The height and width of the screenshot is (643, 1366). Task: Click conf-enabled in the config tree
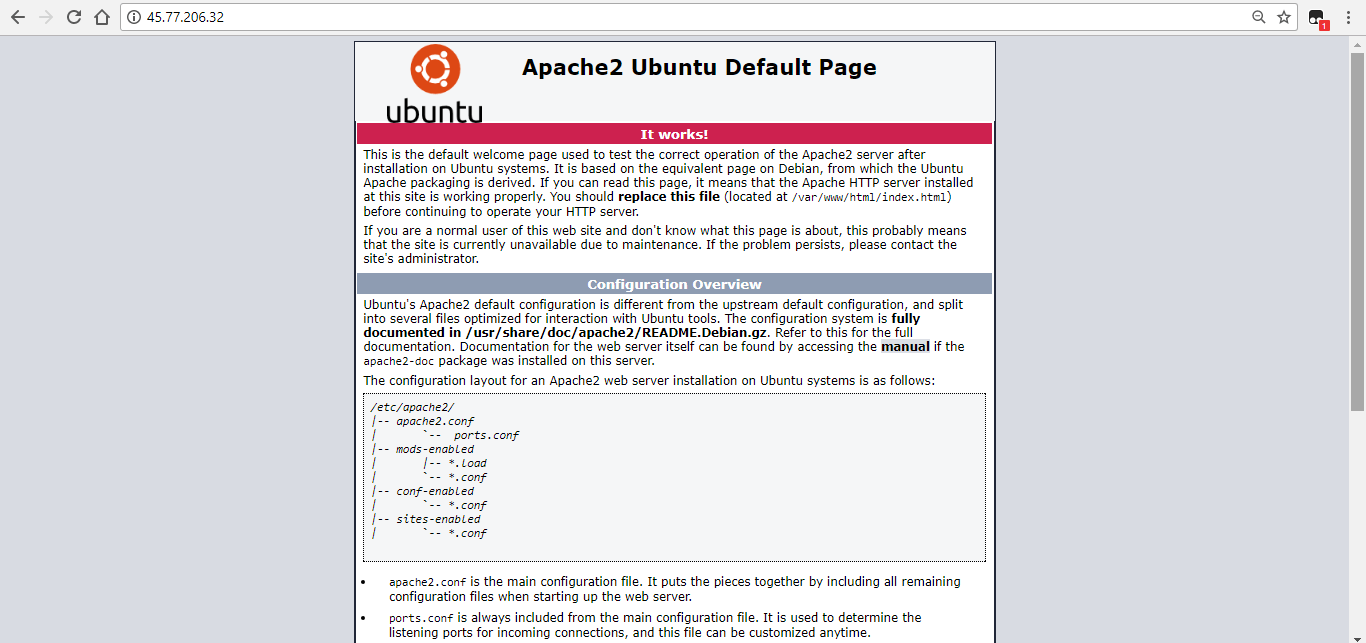coord(435,491)
